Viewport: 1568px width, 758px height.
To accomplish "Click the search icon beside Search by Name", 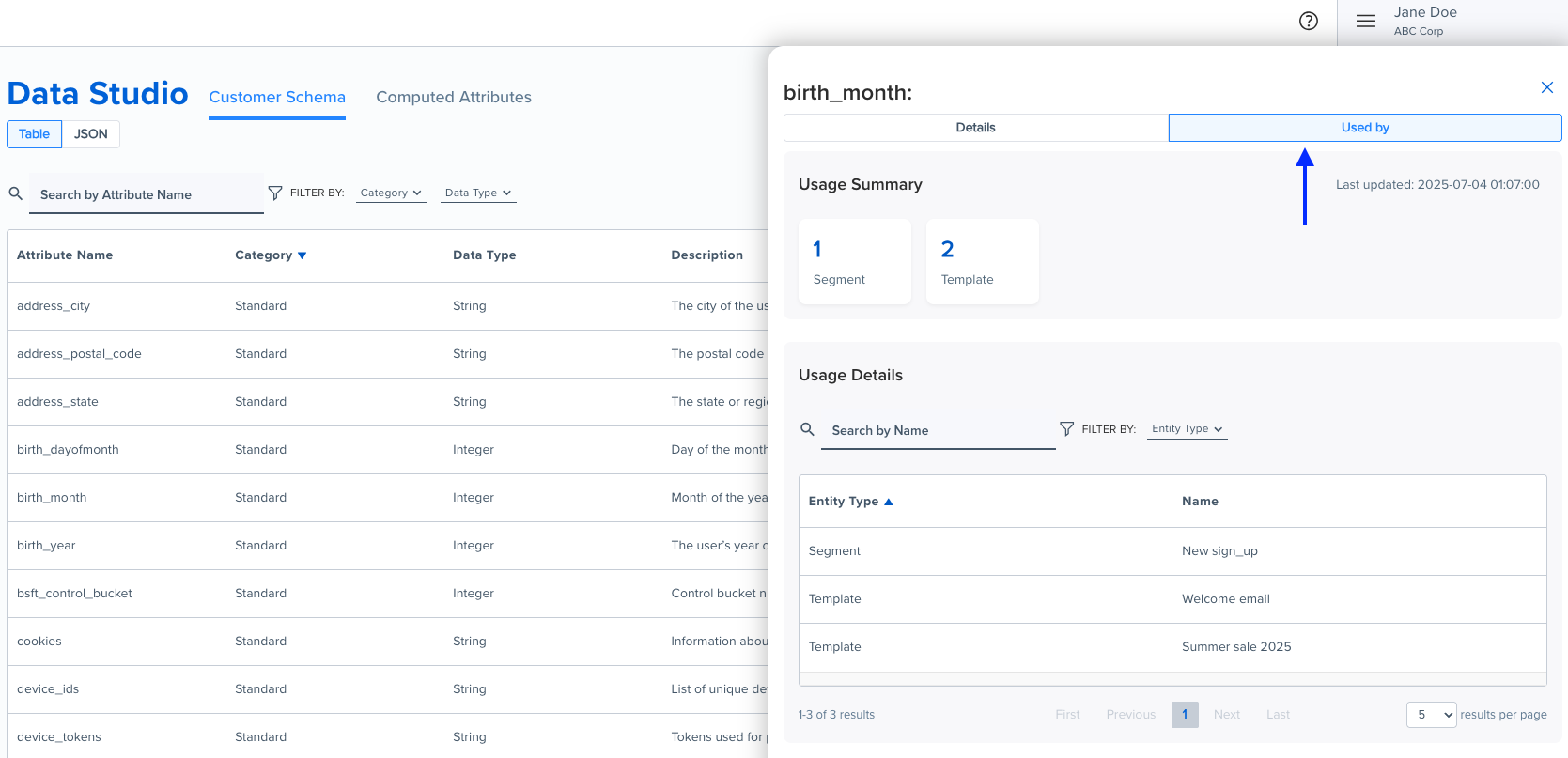I will (807, 429).
